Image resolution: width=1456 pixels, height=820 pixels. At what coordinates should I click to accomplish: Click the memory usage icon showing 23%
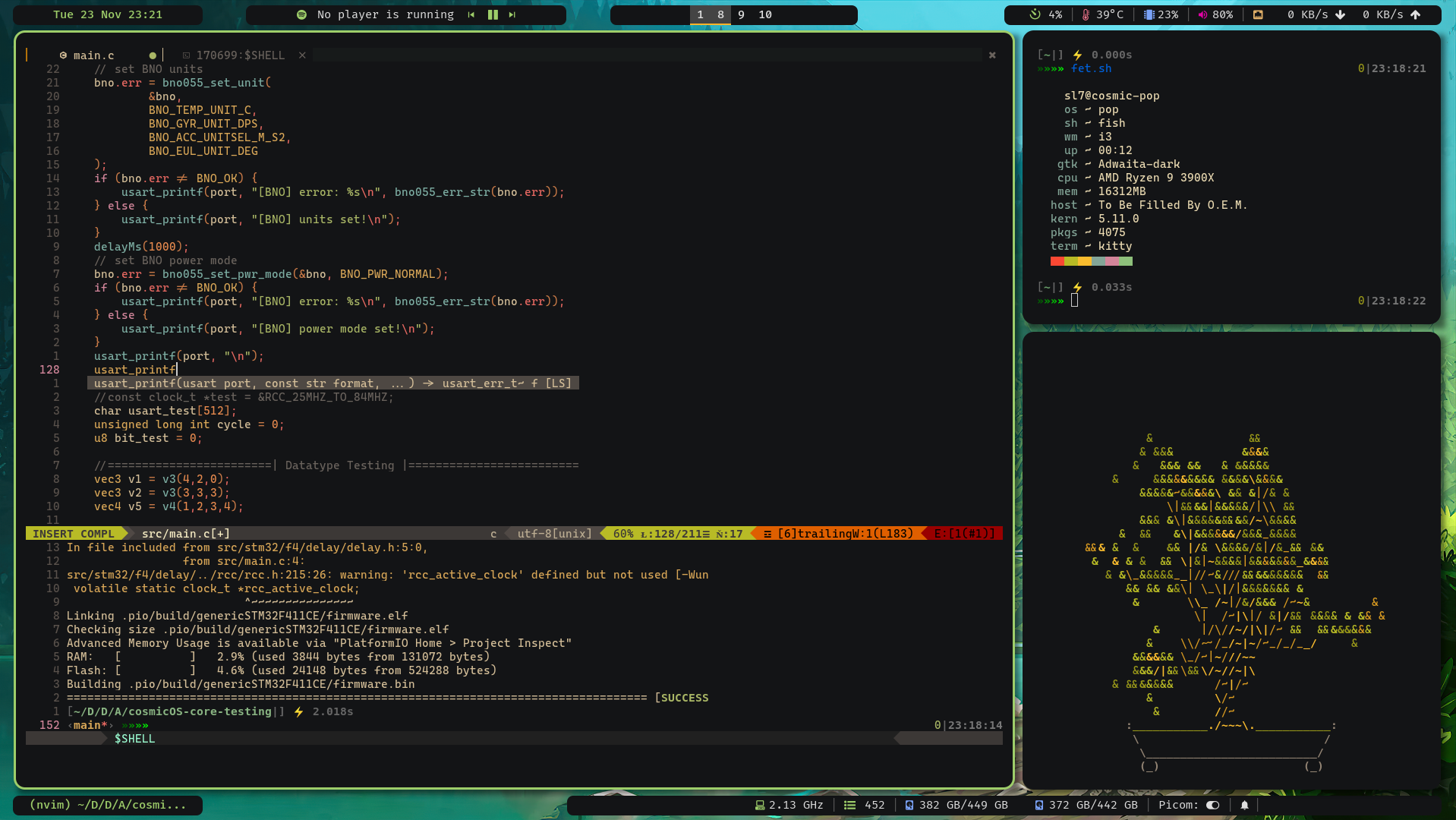point(1149,14)
